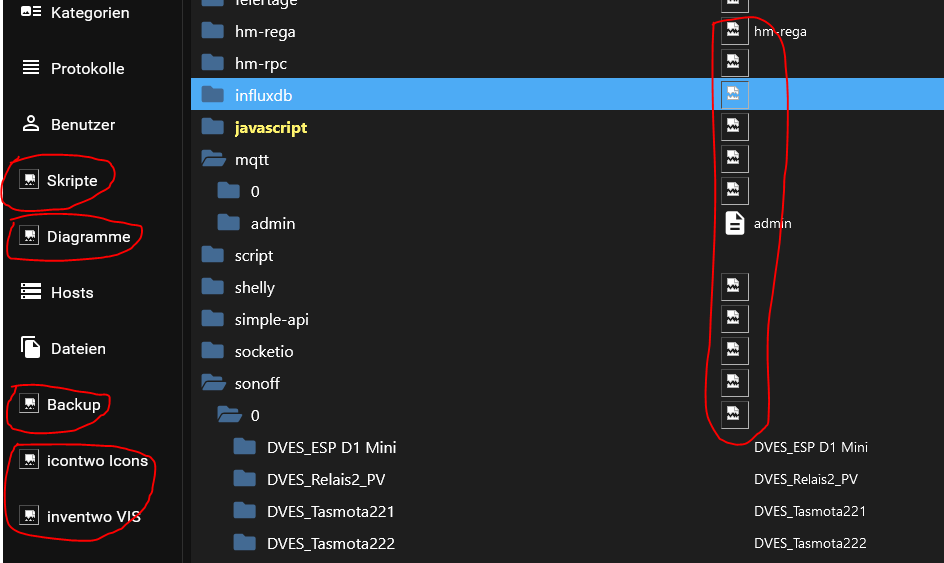Select the DVES_Tasmota221 folder
The width and height of the screenshot is (944, 563).
(x=330, y=512)
